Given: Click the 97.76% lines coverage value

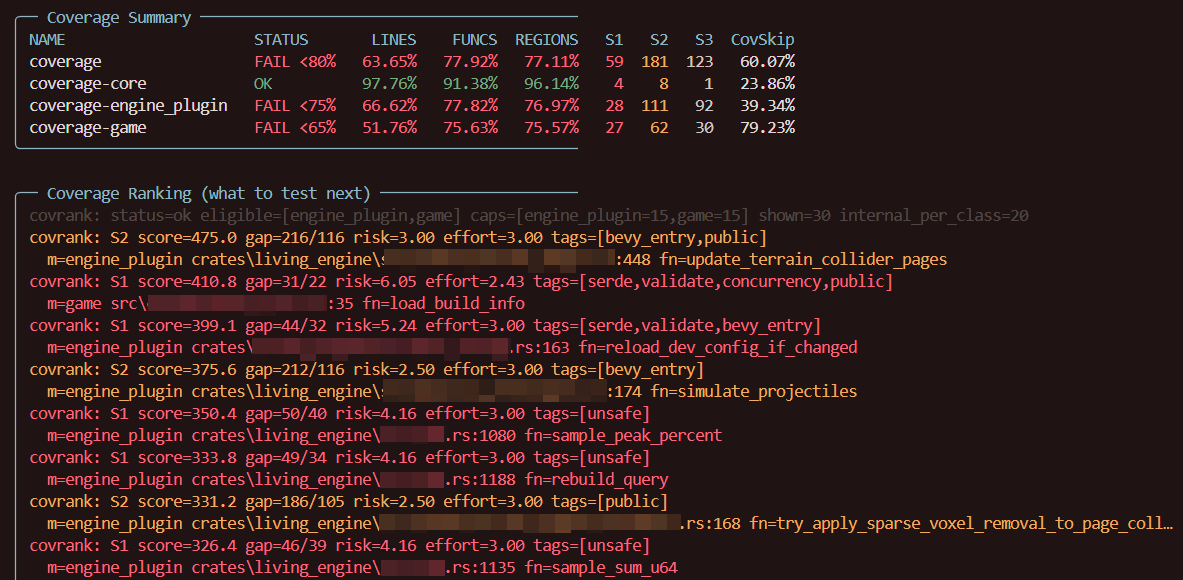Looking at the screenshot, I should click(388, 84).
